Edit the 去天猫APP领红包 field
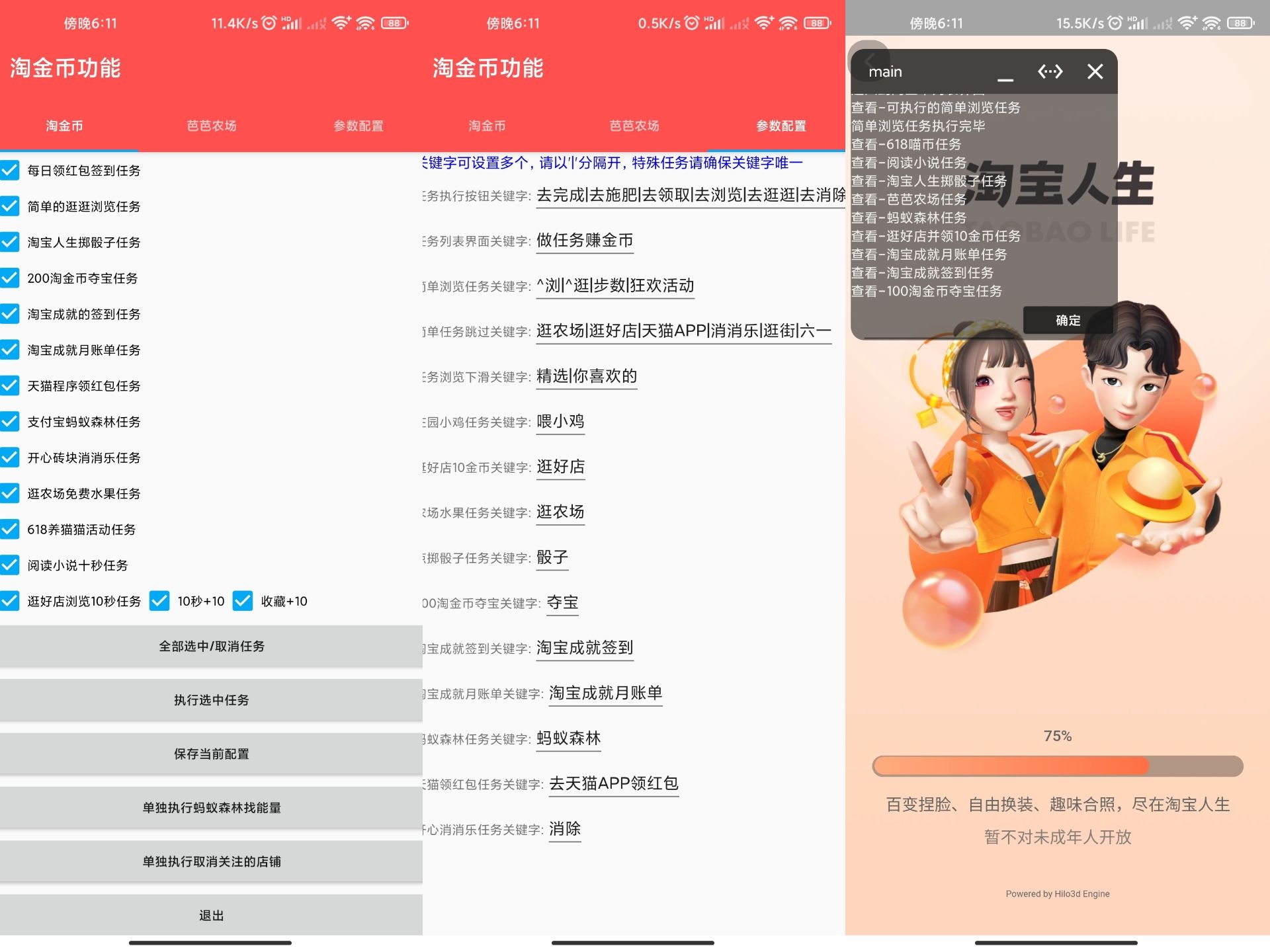The width and height of the screenshot is (1270, 952). coord(614,783)
